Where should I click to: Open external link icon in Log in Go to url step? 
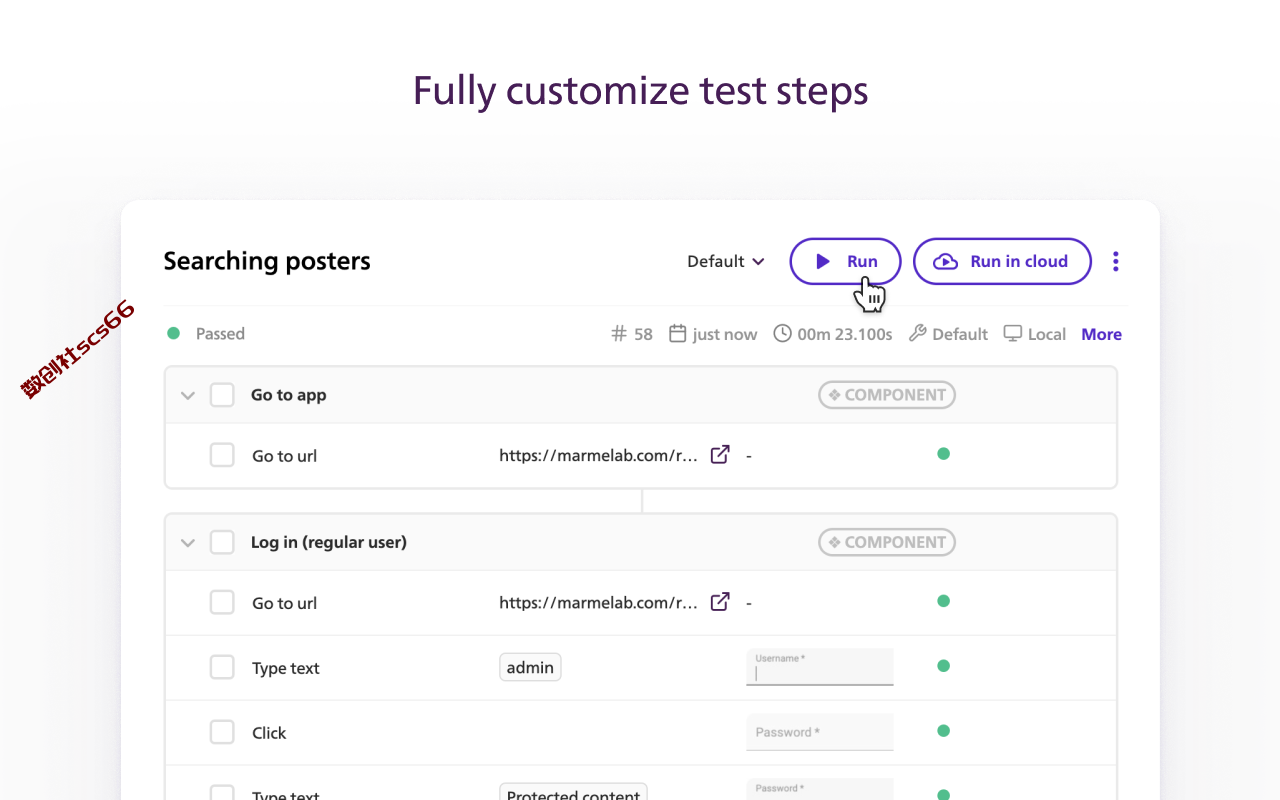coord(720,601)
